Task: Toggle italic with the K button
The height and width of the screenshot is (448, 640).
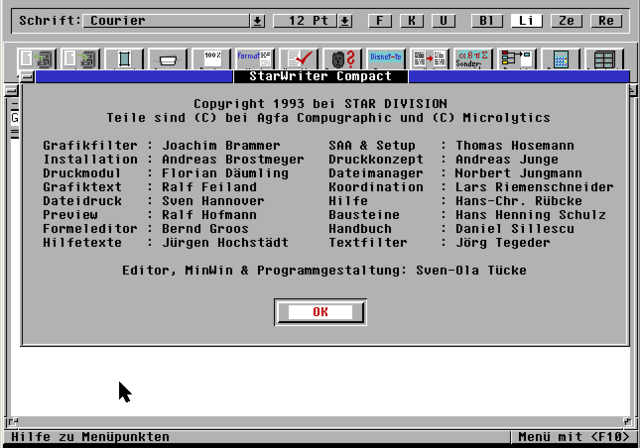Action: coord(412,20)
